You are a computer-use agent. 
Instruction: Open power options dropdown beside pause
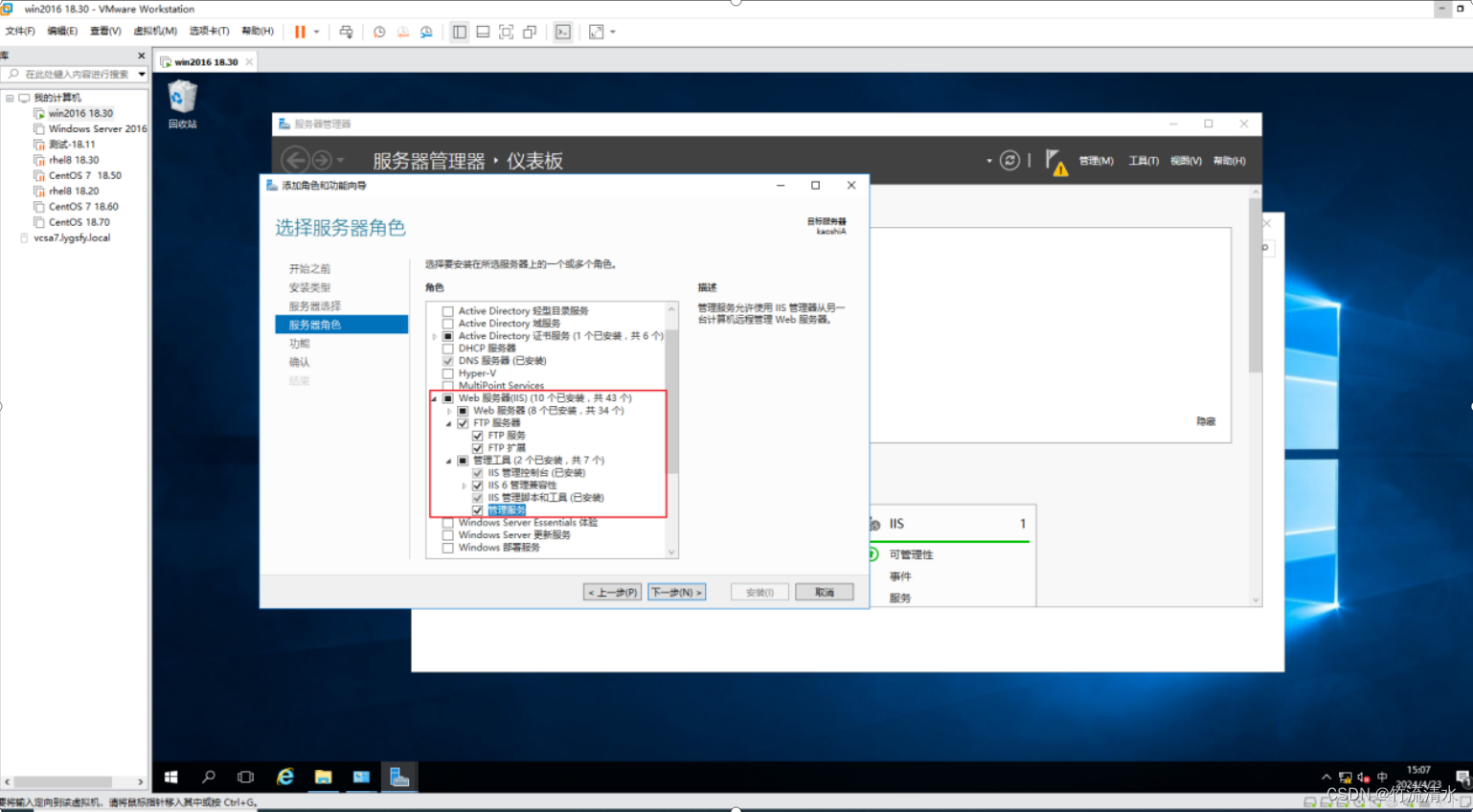pos(317,32)
